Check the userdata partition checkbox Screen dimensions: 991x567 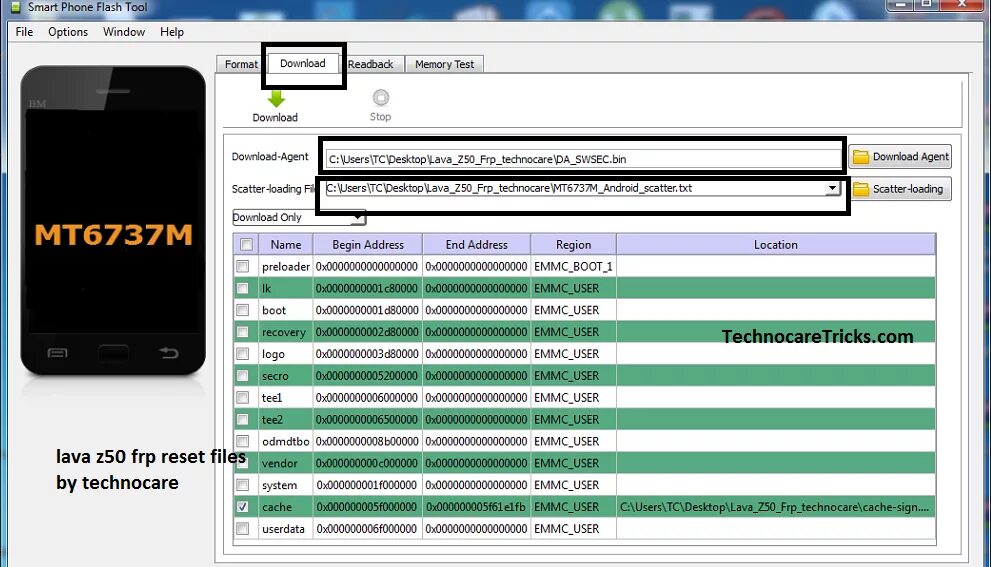point(243,528)
